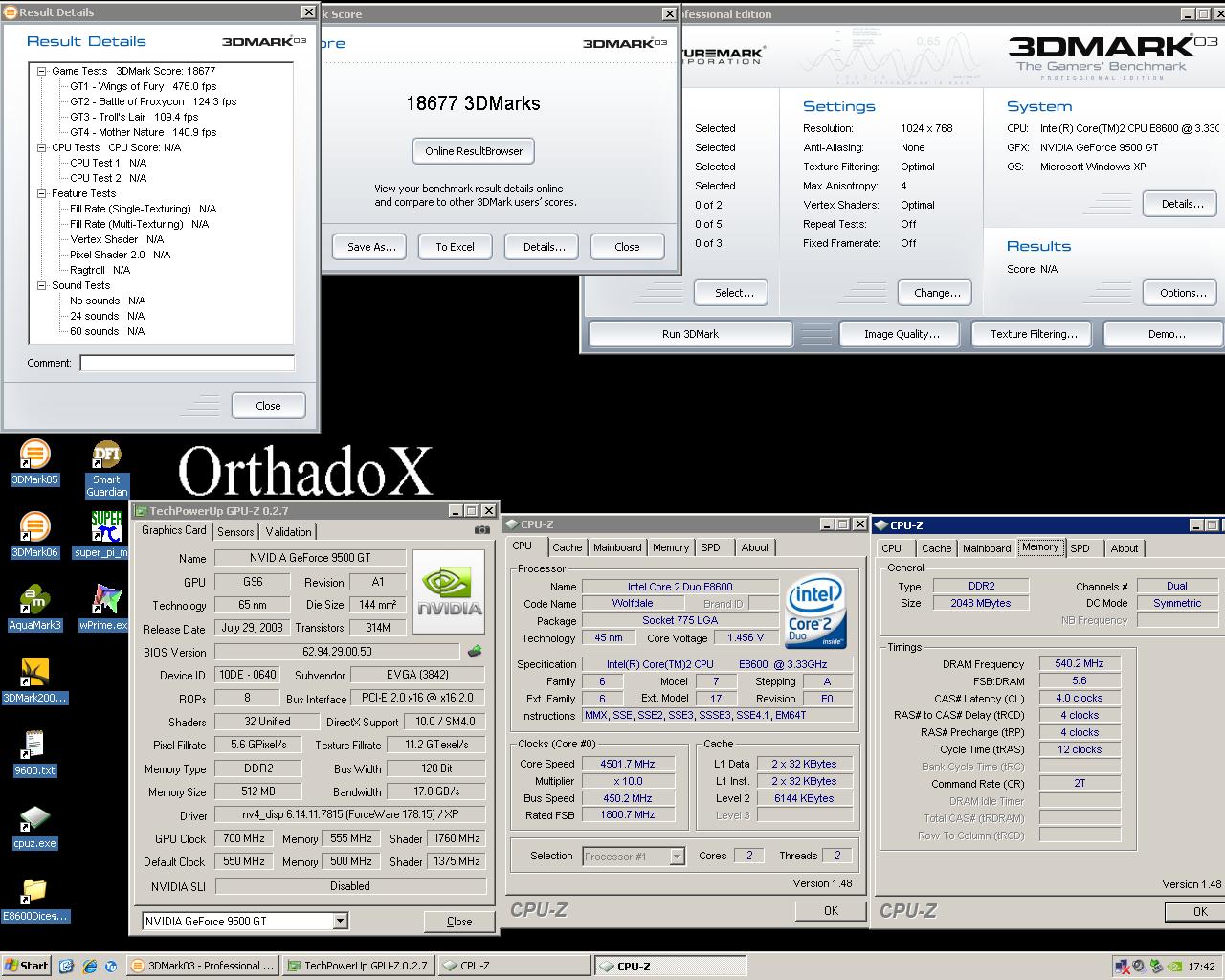This screenshot has width=1225, height=980.
Task: Select the Pixel Shader 2.0 tree row
Action: click(x=120, y=255)
